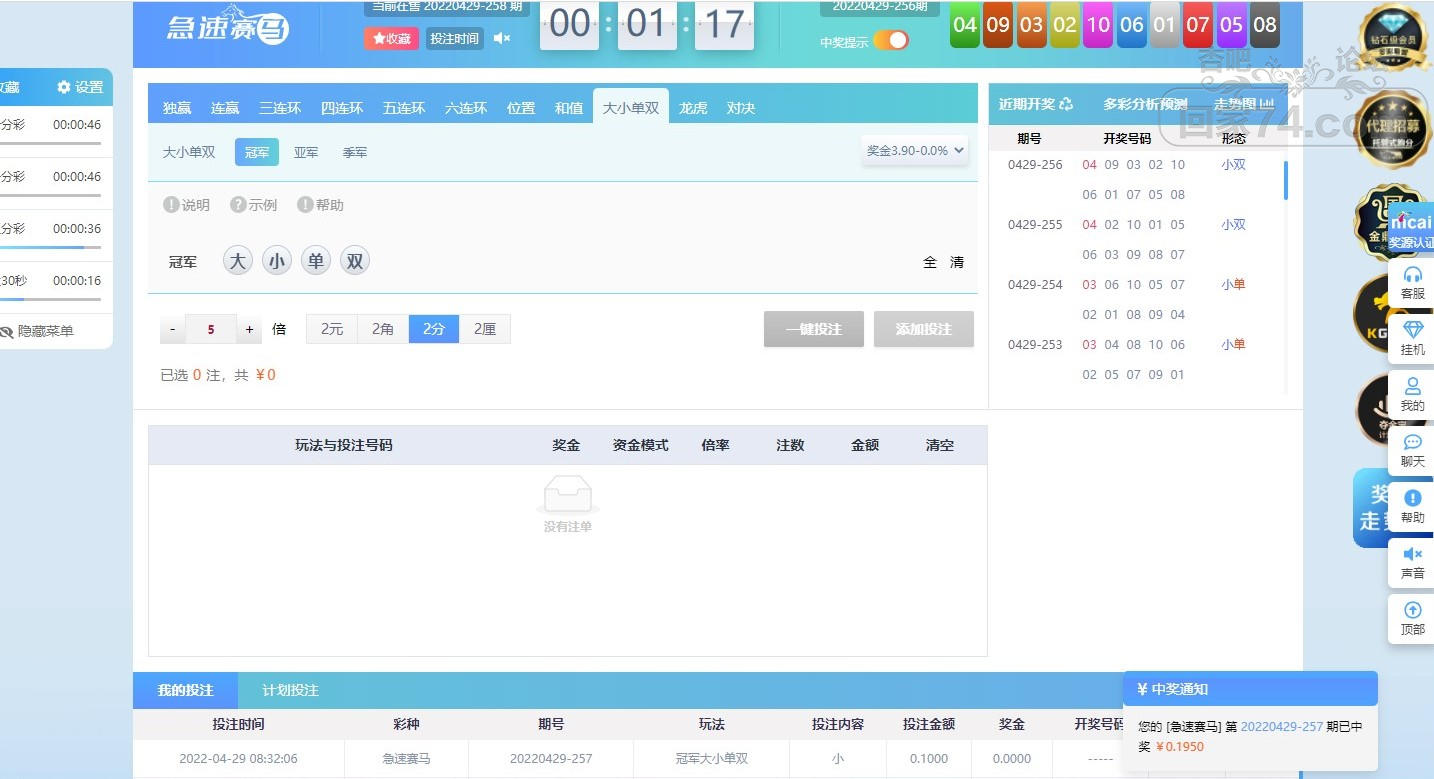
Task: Switch to the 对决 tab
Action: click(x=741, y=108)
